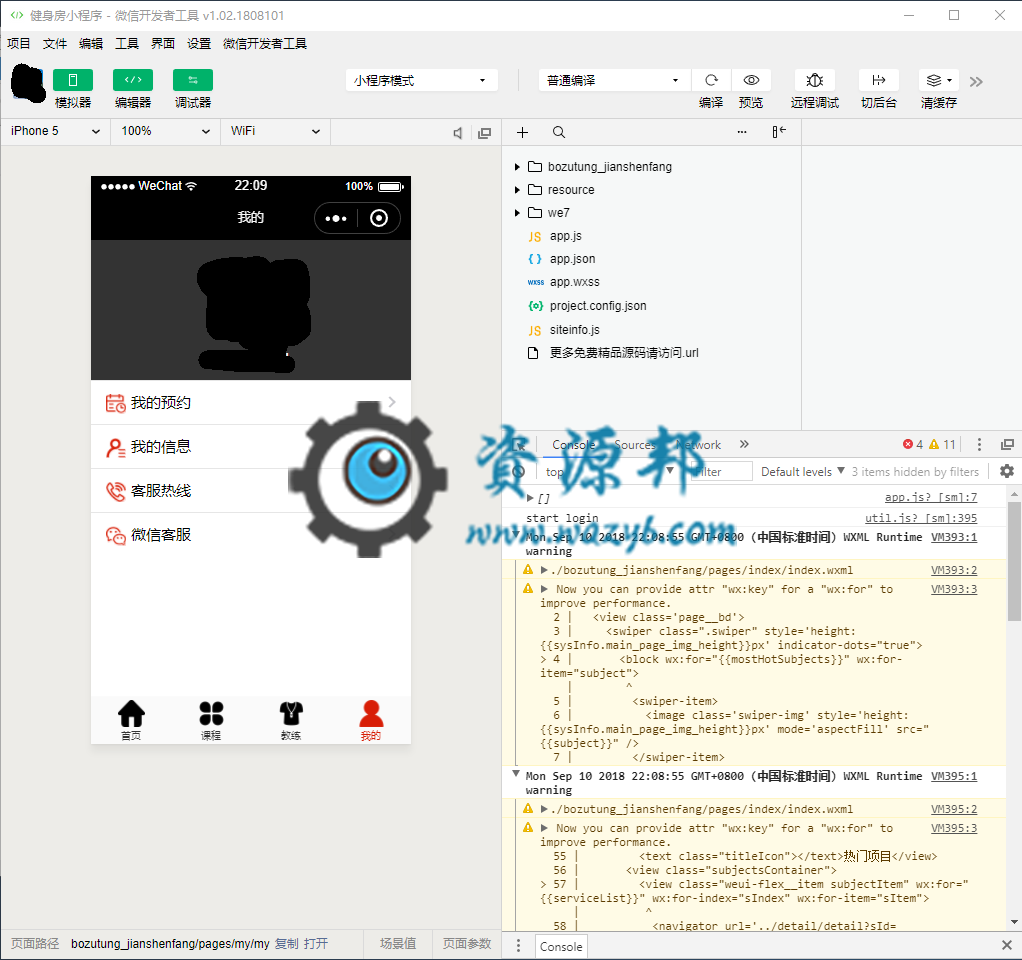
Task: Expand the we7 folder
Action: click(517, 212)
